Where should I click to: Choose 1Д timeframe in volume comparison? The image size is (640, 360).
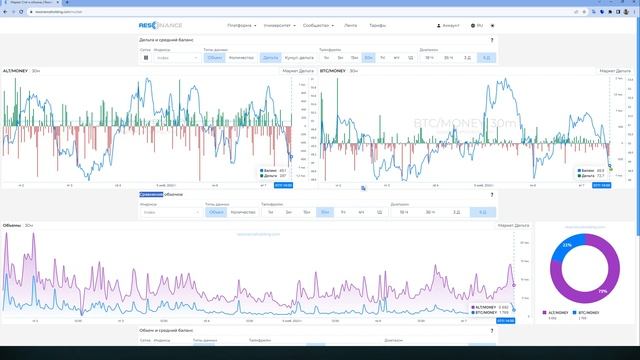point(379,212)
